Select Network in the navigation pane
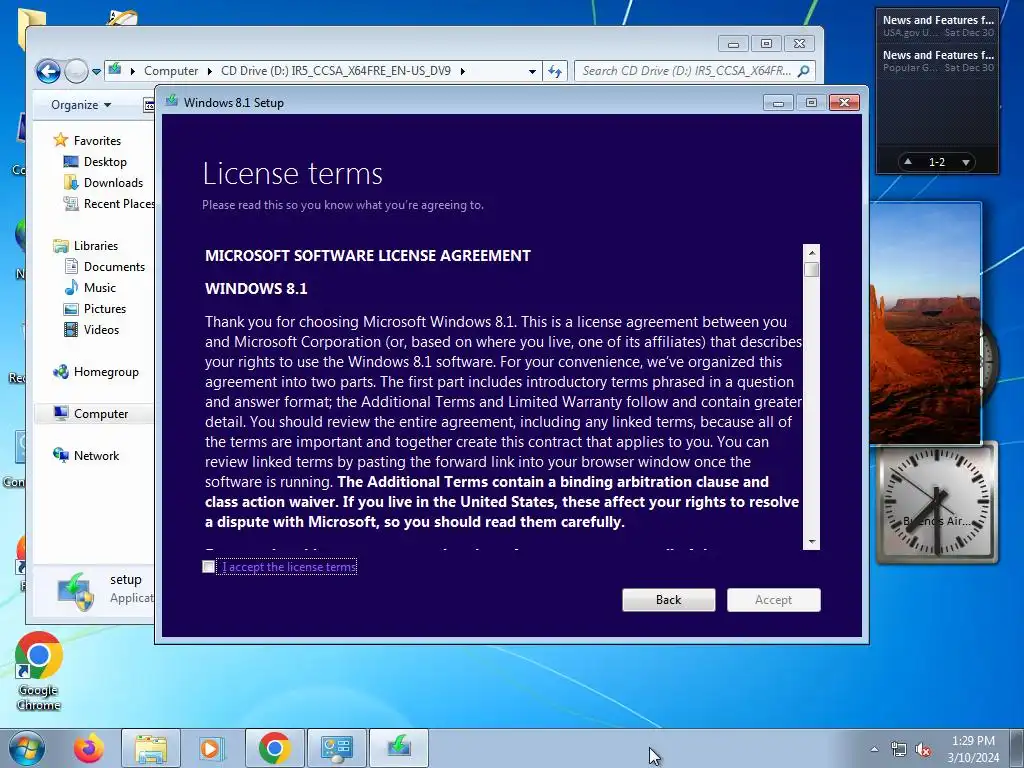1024x768 pixels. pyautogui.click(x=96, y=455)
